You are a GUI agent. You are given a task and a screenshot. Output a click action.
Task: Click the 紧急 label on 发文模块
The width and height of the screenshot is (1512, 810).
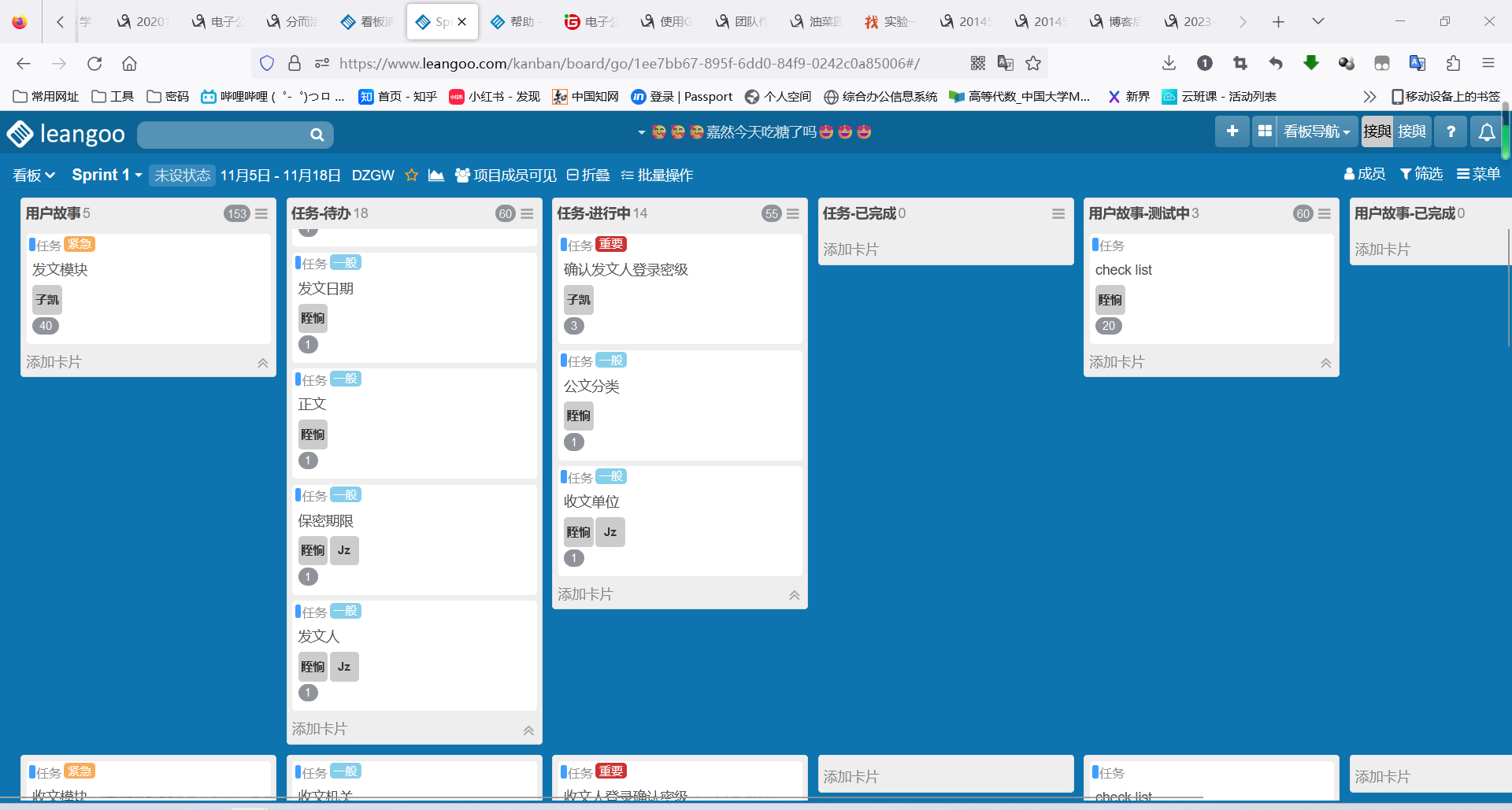coord(79,245)
